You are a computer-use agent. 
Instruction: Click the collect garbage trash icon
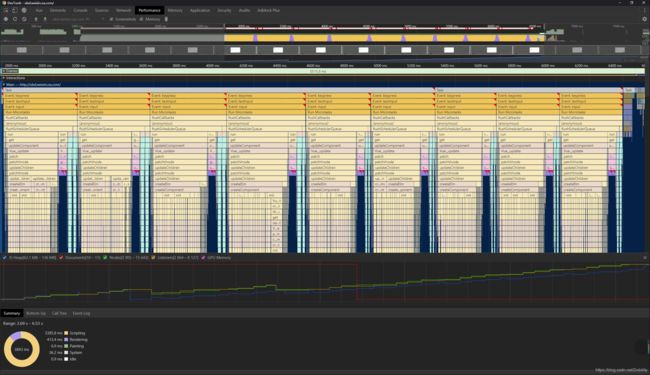pos(166,19)
